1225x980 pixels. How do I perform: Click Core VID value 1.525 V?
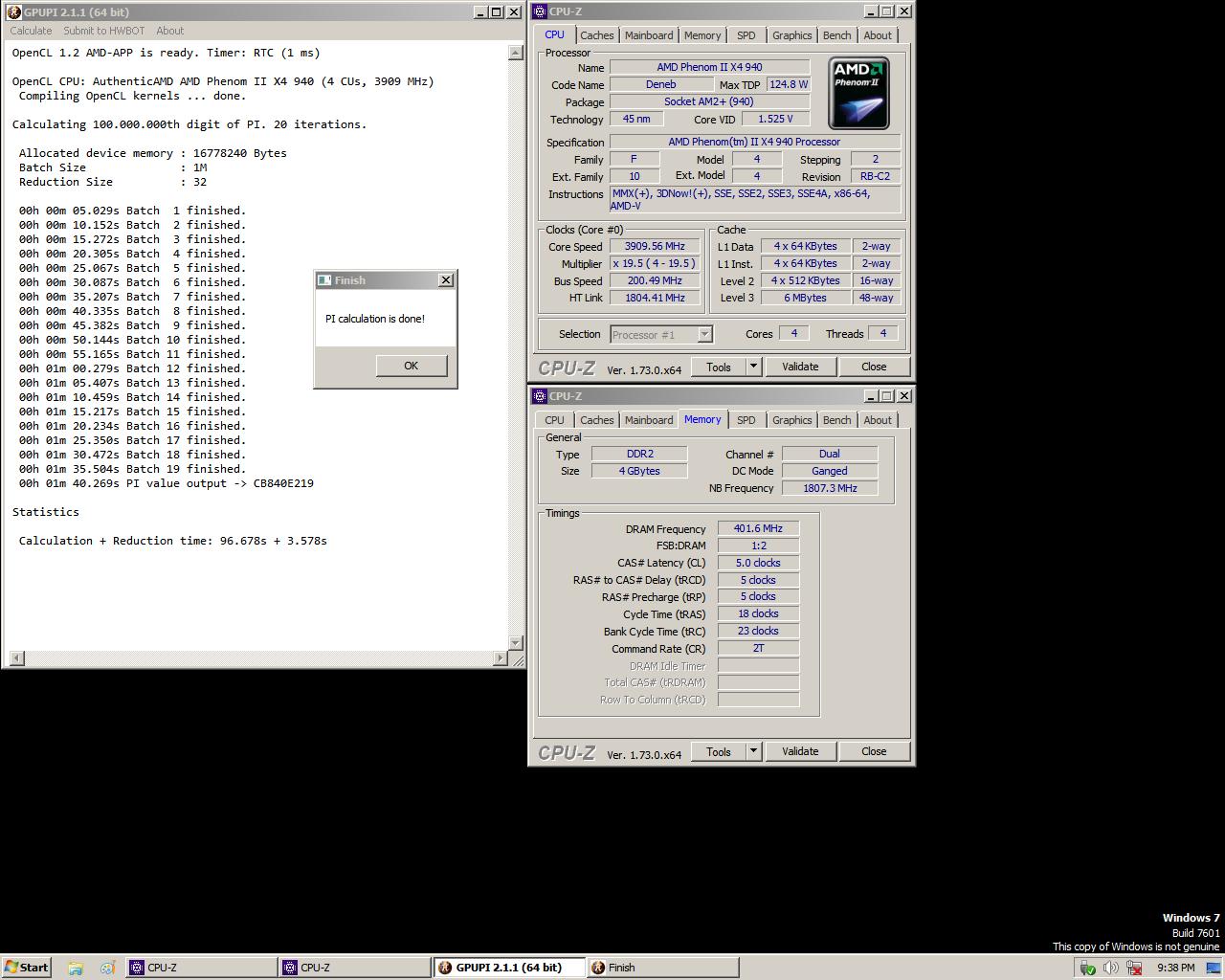pyautogui.click(x=775, y=119)
